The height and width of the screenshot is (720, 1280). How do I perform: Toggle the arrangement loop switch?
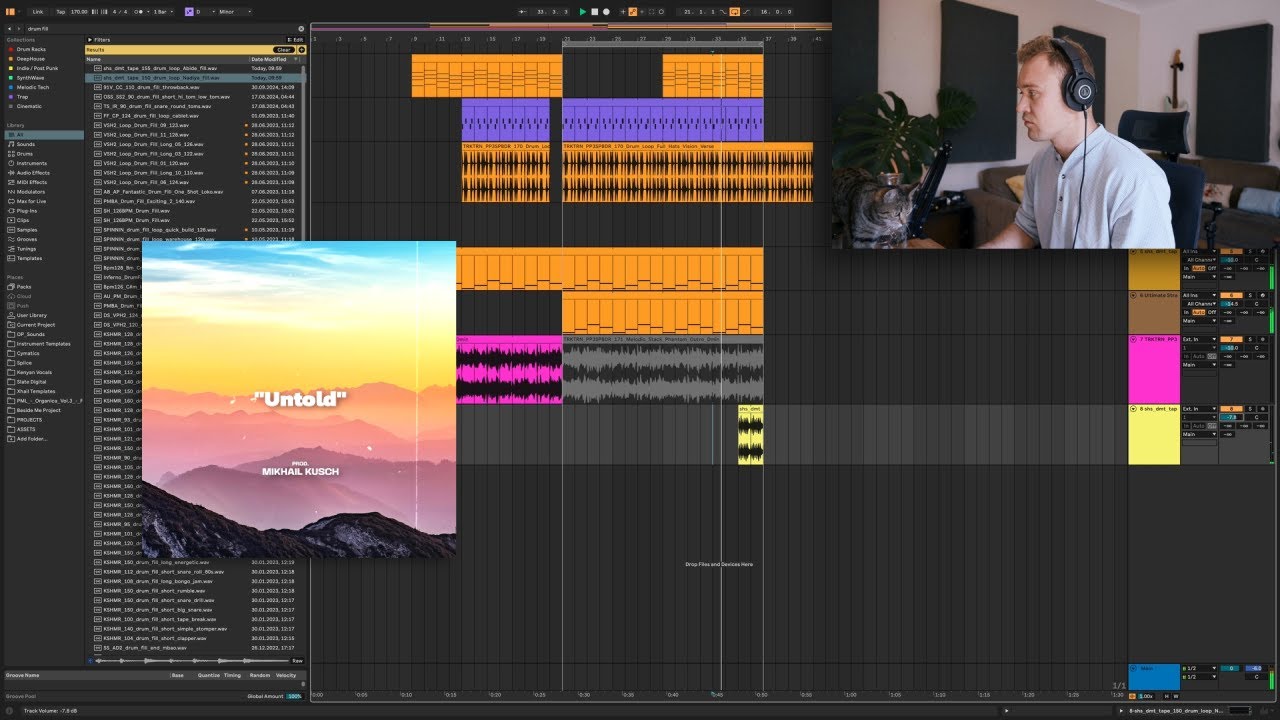(x=735, y=12)
